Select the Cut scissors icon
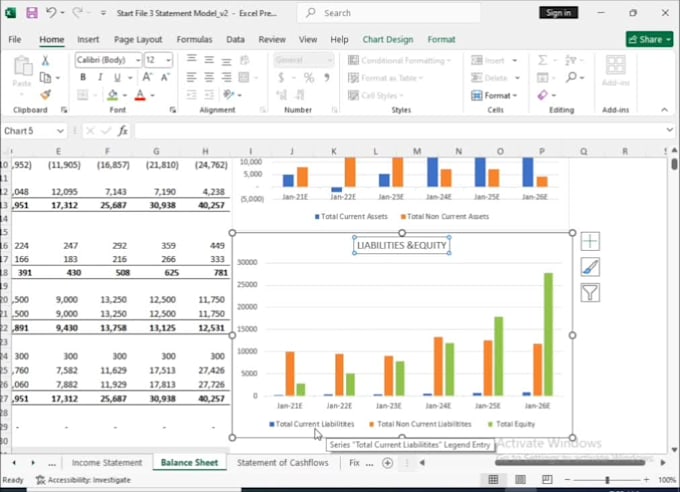The height and width of the screenshot is (492, 680). (x=45, y=60)
